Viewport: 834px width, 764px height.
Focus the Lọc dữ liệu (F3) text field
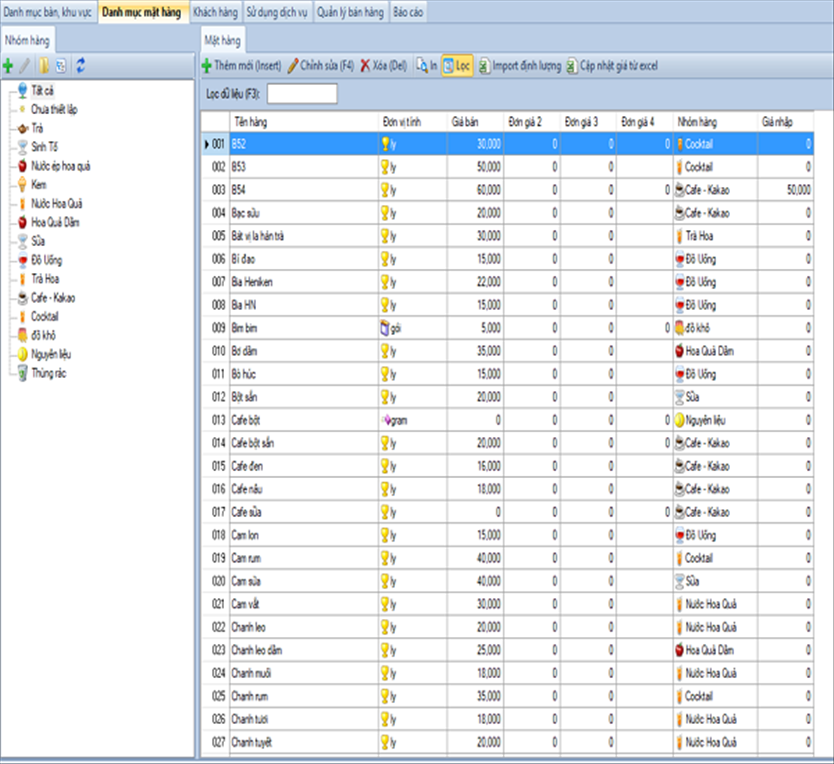[302, 94]
